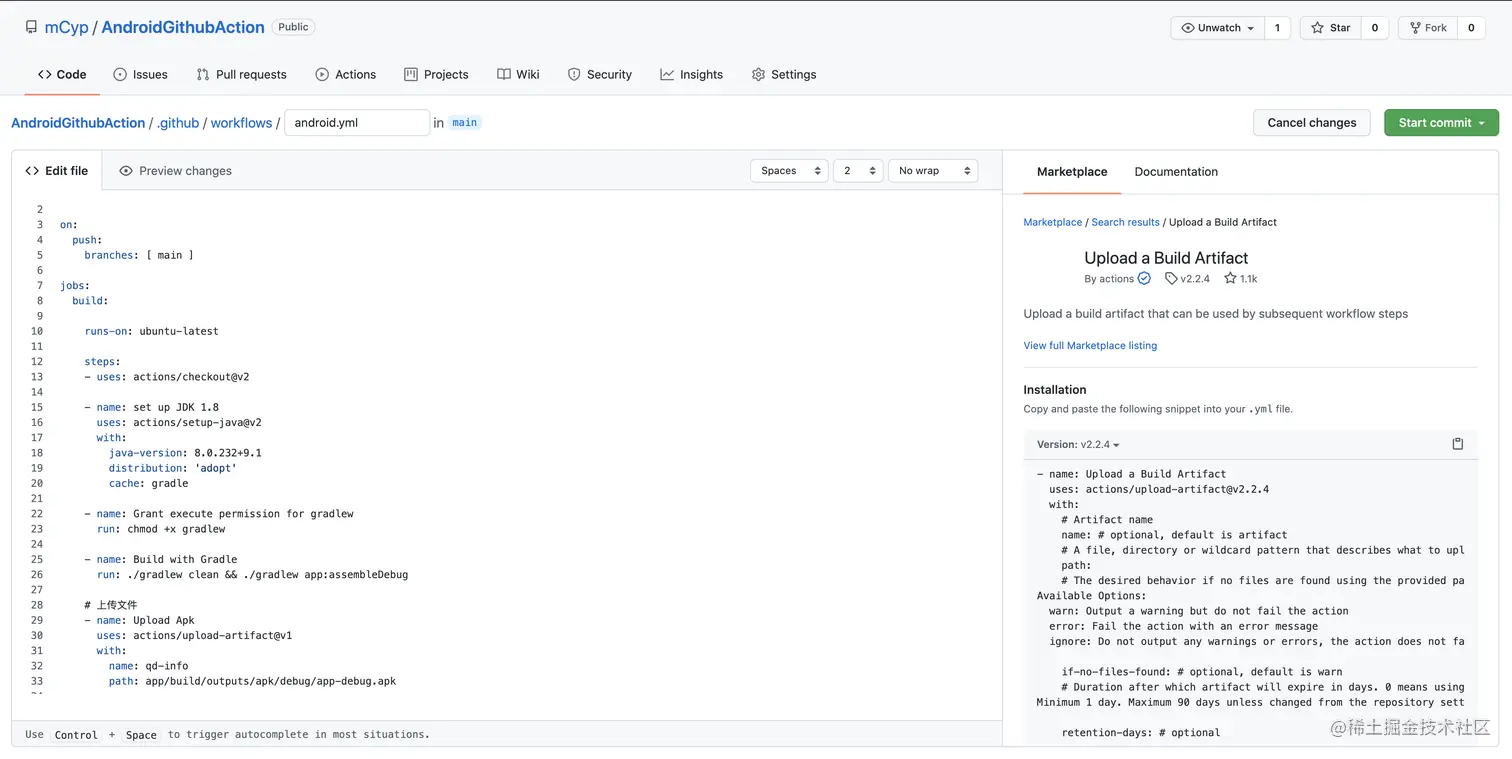This screenshot has height=759, width=1512.
Task: Click line 'uses: actions/checkout@v2'
Action: click(x=166, y=377)
